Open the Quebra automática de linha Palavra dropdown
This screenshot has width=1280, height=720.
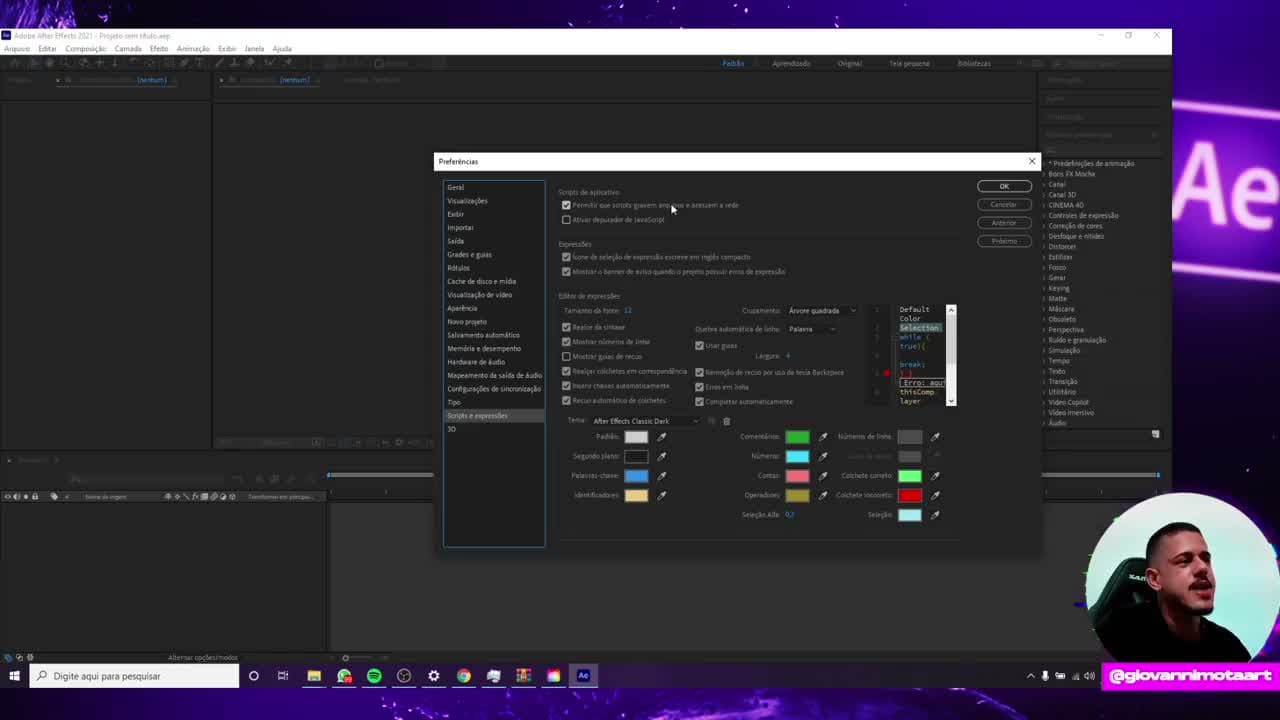tap(812, 329)
